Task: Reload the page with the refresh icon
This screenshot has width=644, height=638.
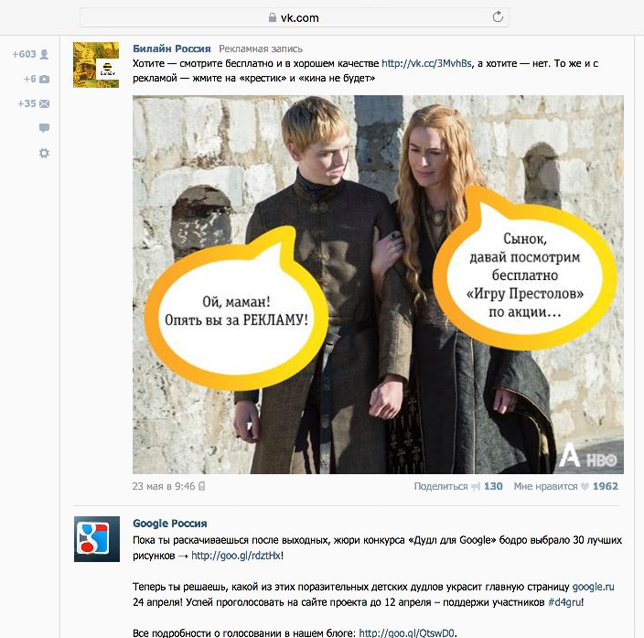Action: click(497, 17)
